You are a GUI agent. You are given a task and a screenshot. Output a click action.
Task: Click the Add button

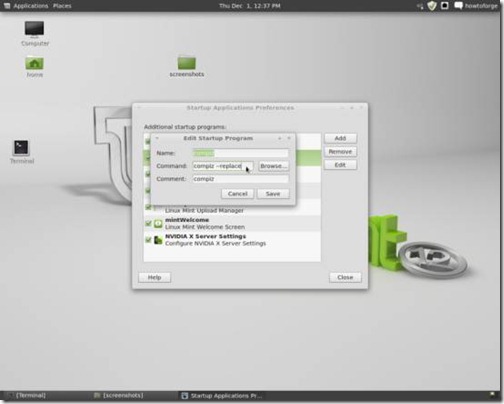(x=340, y=138)
